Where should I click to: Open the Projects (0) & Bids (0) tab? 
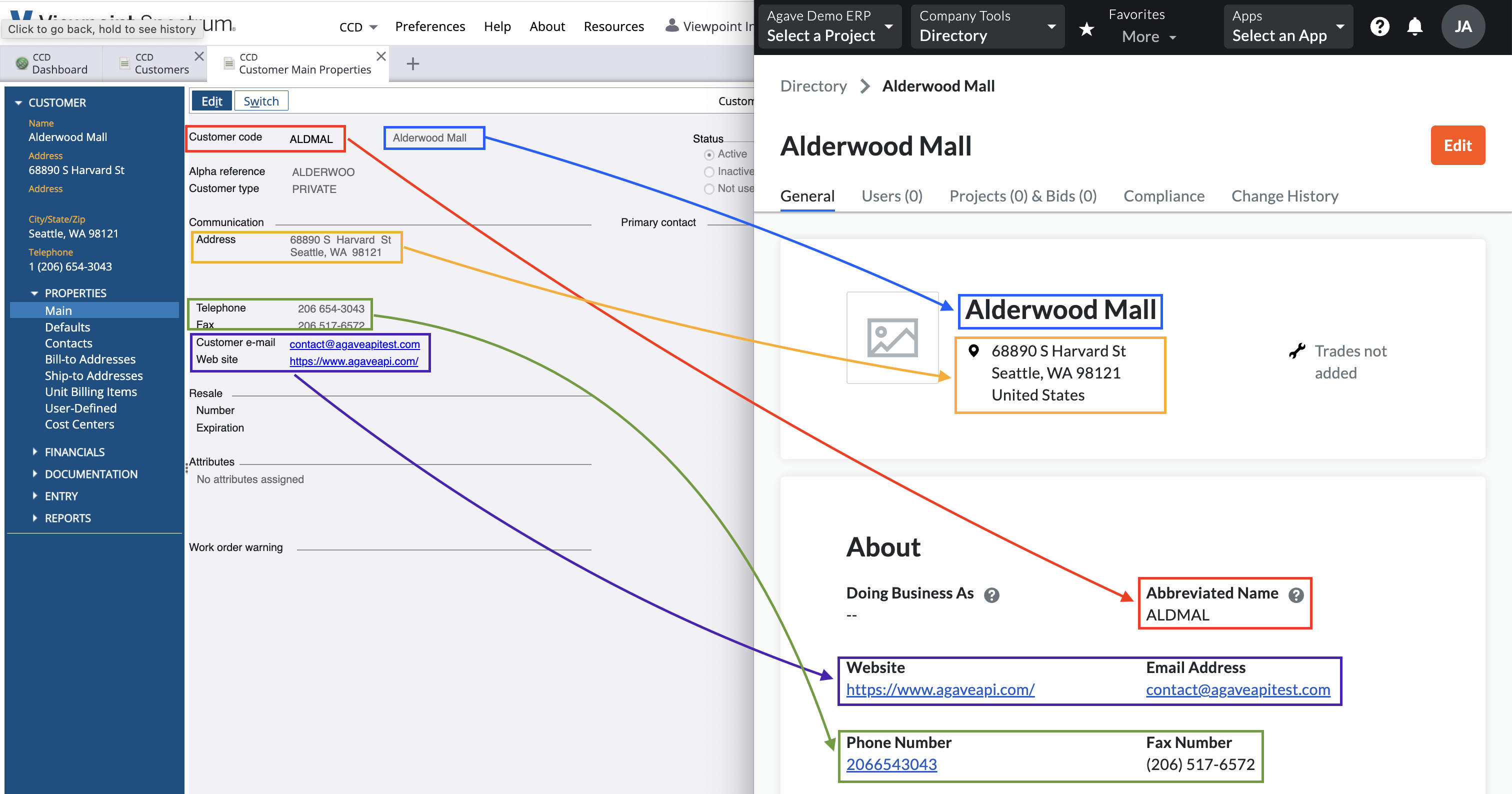pyautogui.click(x=1023, y=196)
